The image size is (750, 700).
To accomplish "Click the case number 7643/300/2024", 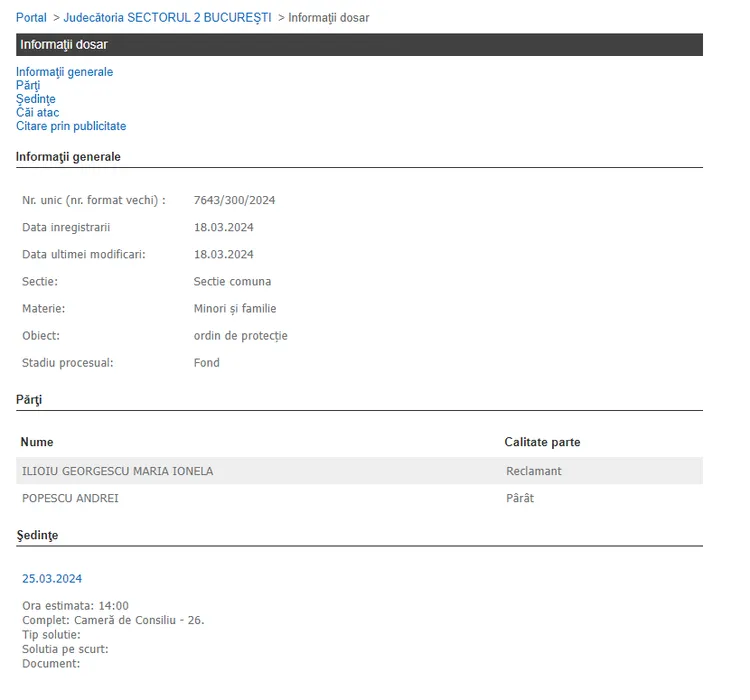I will pyautogui.click(x=234, y=200).
